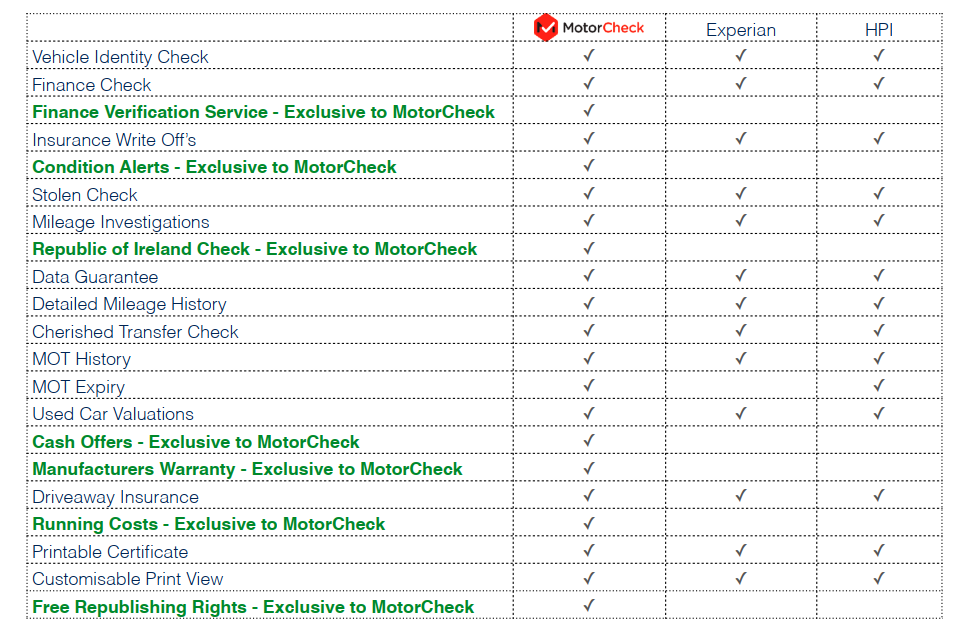
Task: Select the Detailed Mileage History row label
Action: [x=129, y=304]
